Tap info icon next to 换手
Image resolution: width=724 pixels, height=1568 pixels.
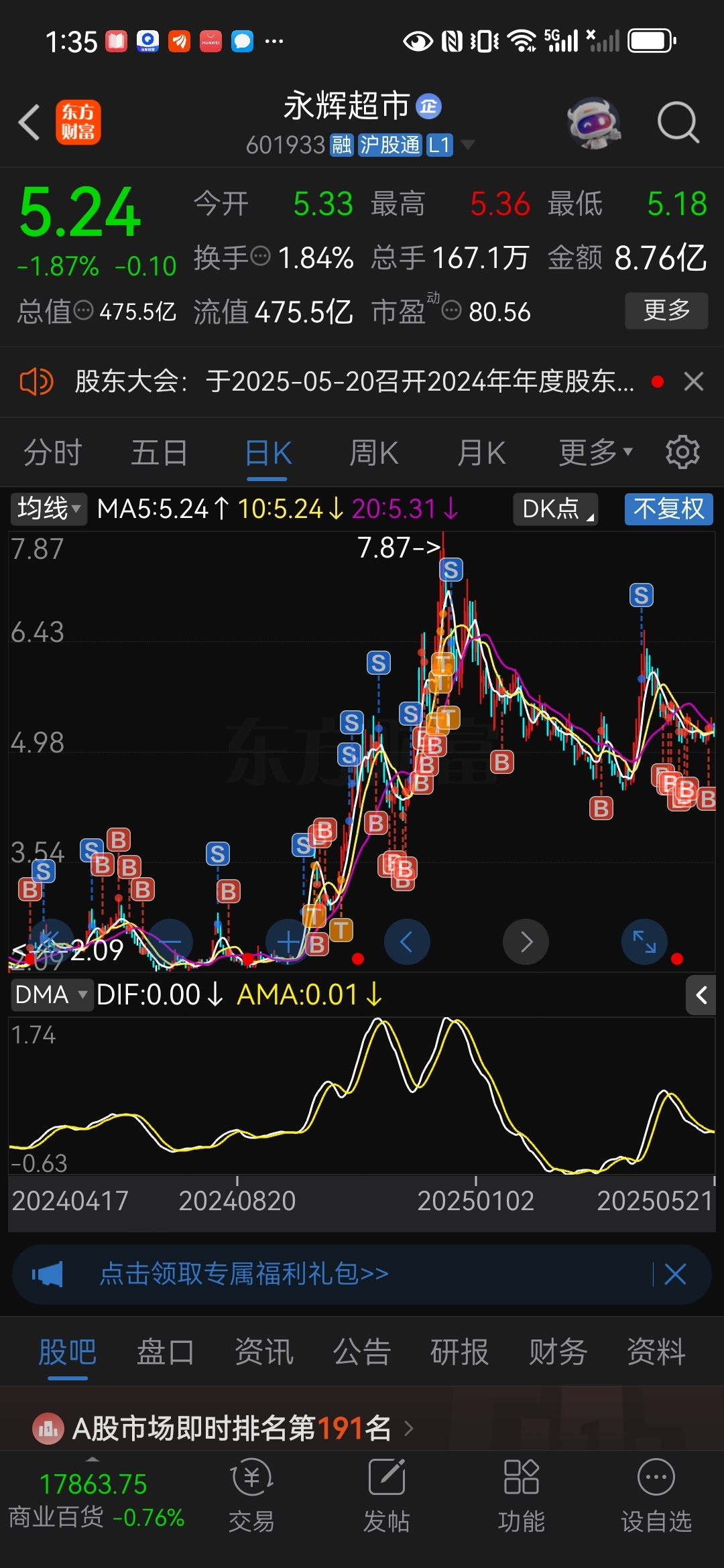pyautogui.click(x=259, y=256)
